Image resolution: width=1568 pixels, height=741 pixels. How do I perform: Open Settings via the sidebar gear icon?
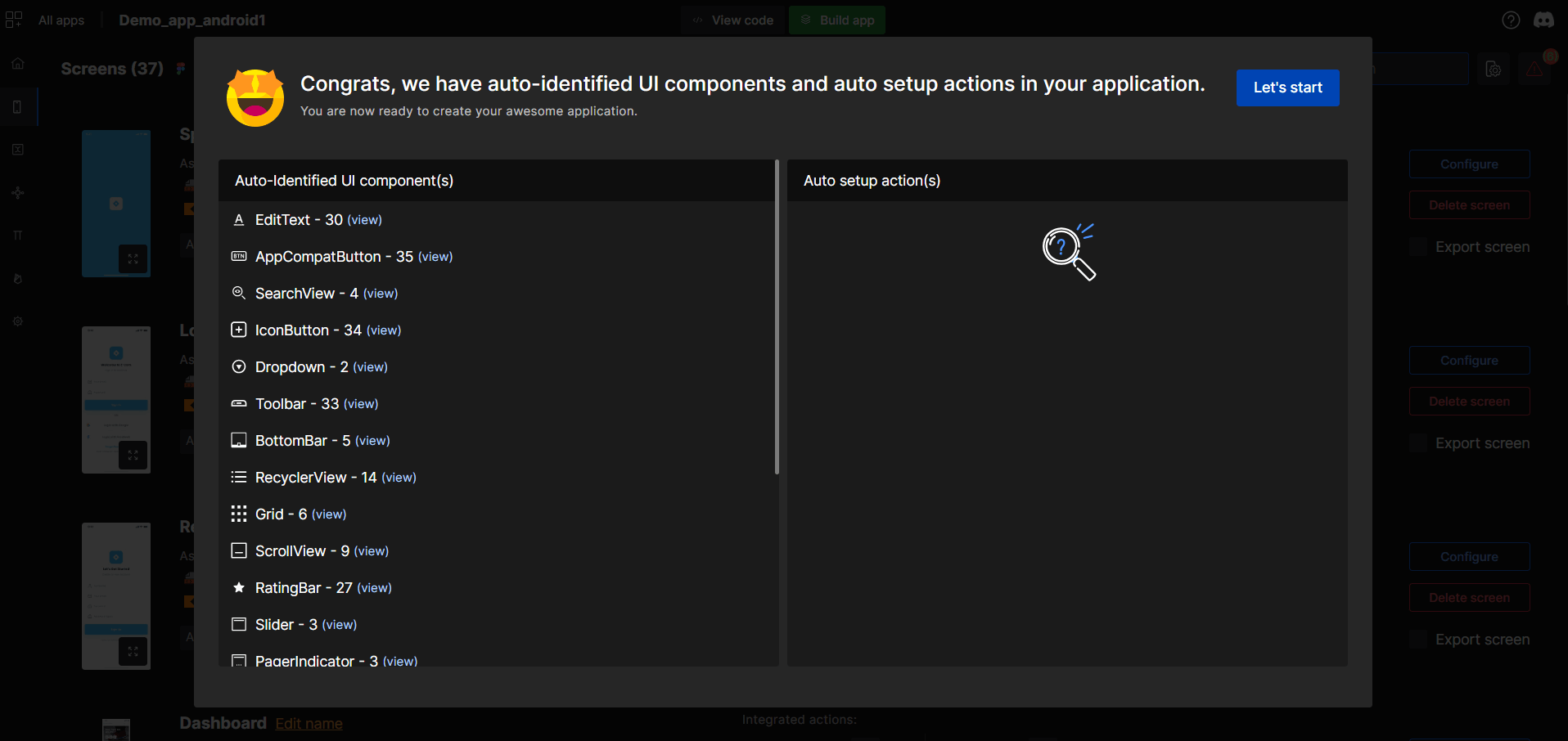coord(17,321)
